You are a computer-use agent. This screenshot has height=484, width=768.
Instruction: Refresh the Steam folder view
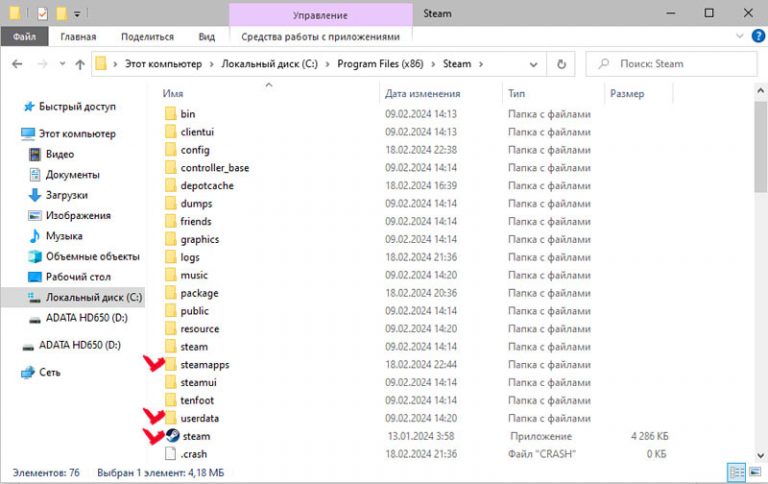pyautogui.click(x=561, y=64)
